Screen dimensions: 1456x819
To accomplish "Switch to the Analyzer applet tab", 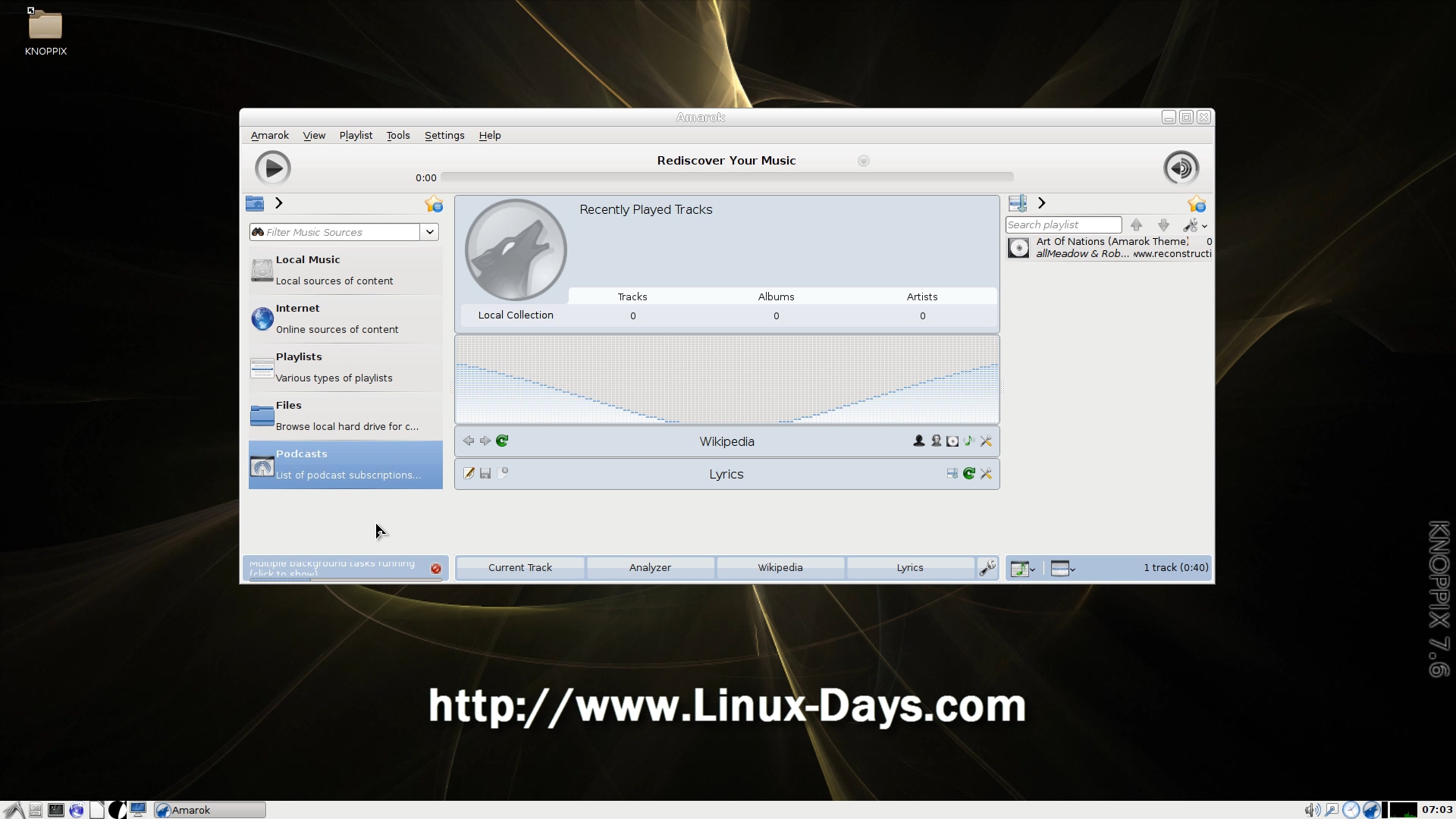I will (x=650, y=567).
